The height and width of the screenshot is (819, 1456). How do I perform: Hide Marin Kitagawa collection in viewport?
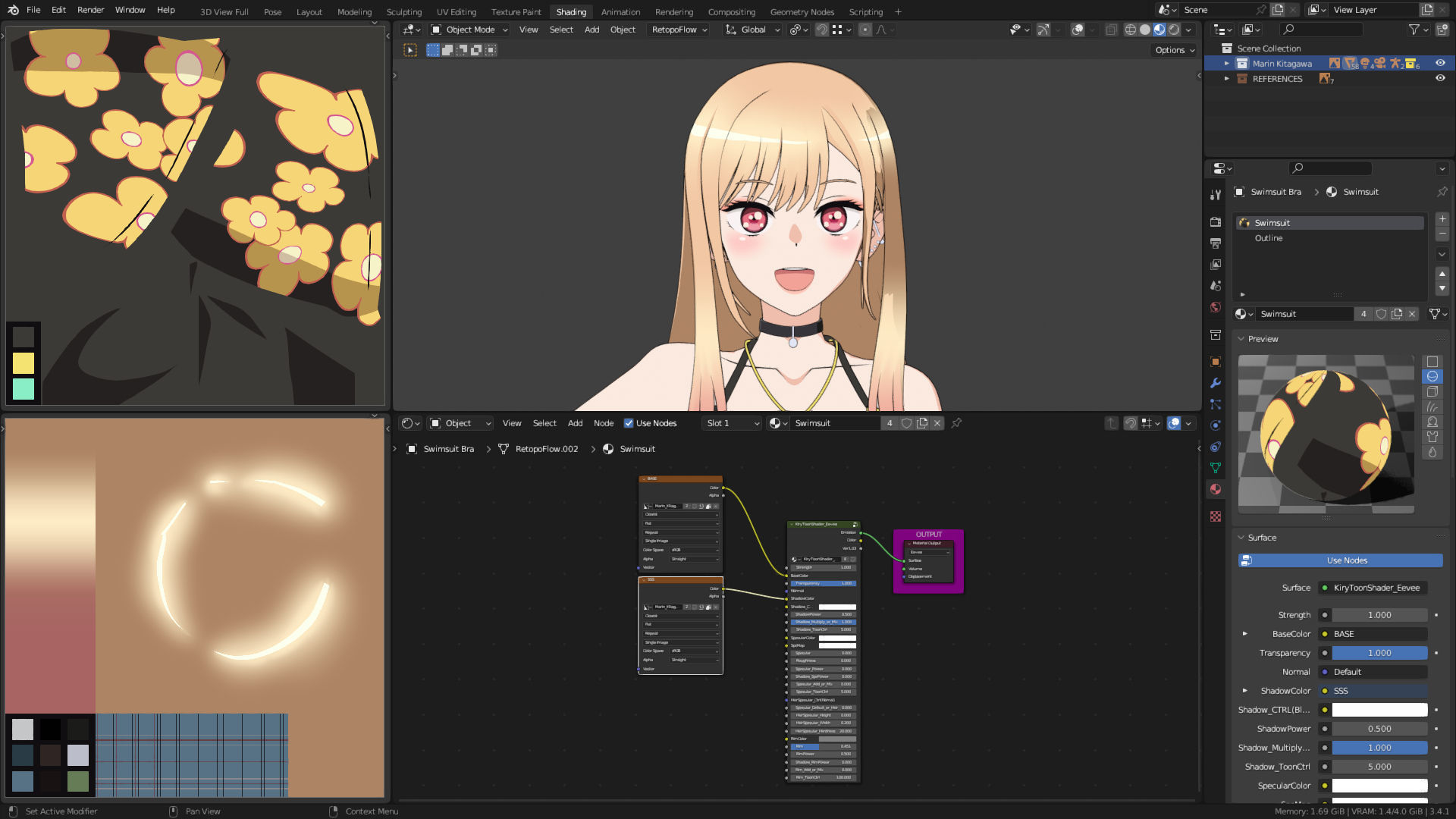tap(1440, 63)
